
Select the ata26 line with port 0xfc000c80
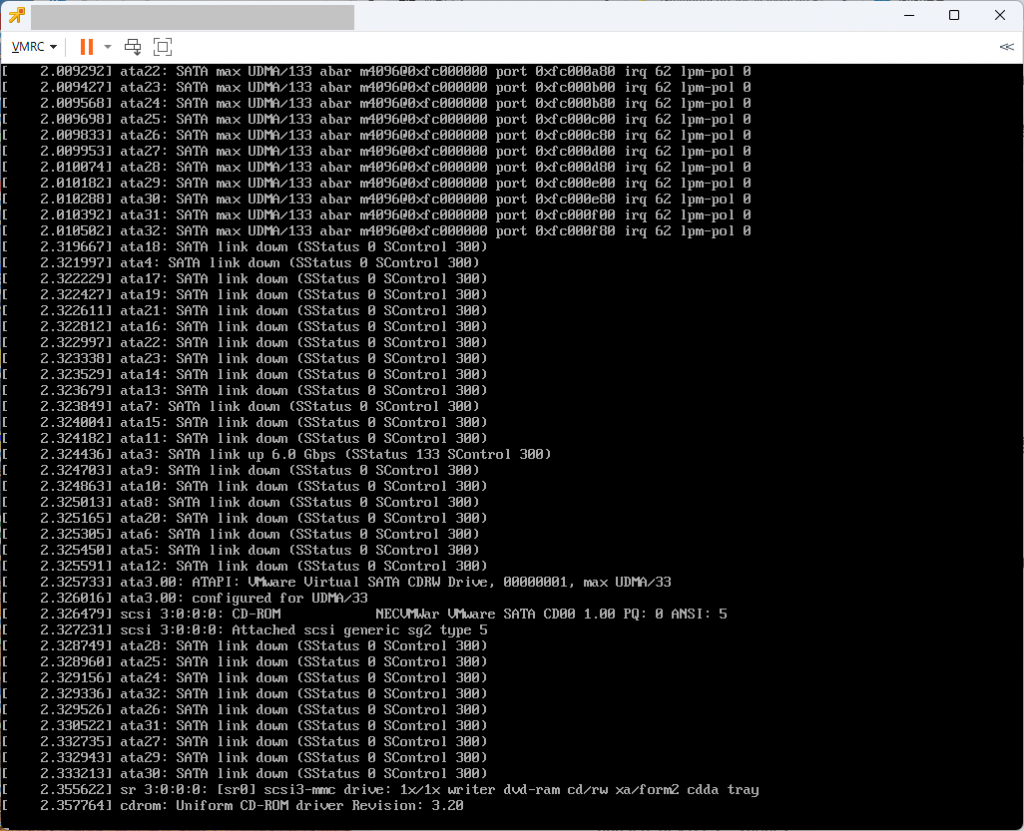[377, 135]
